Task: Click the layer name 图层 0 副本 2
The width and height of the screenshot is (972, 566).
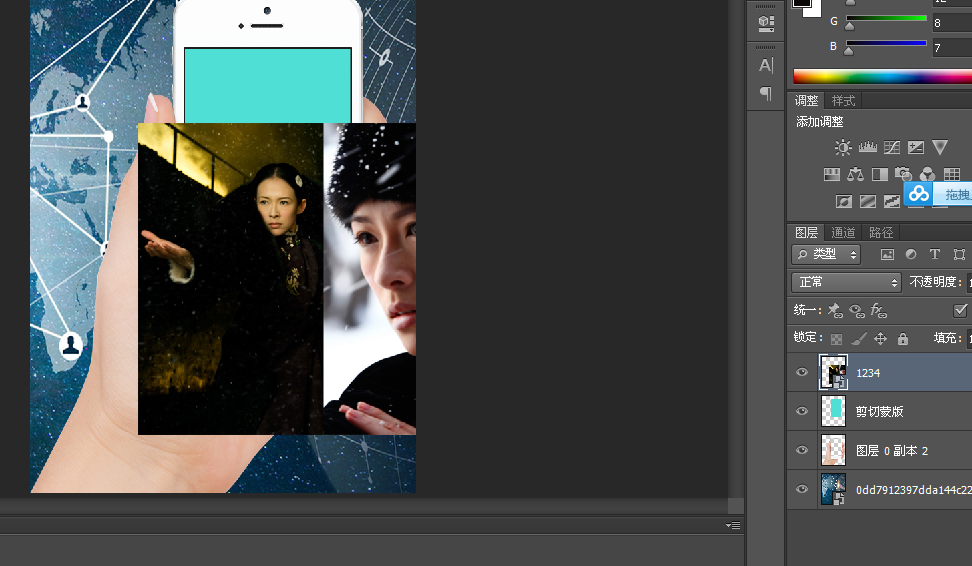Action: tap(892, 451)
